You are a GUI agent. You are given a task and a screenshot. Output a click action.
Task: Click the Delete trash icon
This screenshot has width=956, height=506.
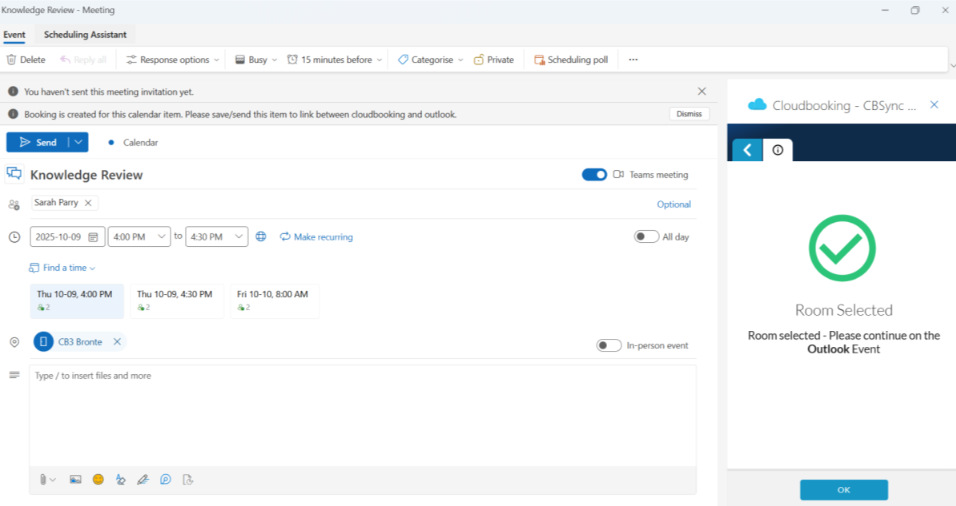(x=12, y=60)
